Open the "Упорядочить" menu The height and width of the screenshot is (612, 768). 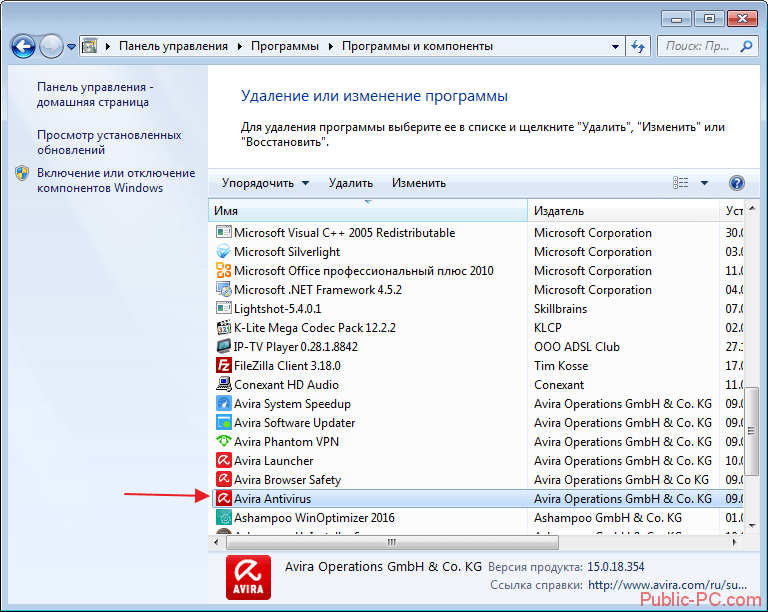(x=265, y=183)
